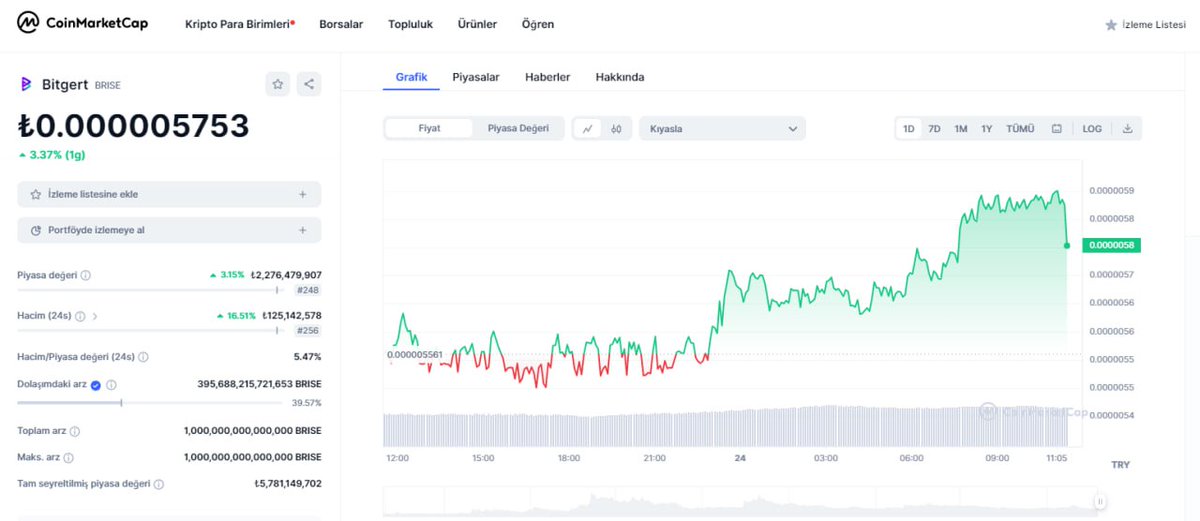Viewport: 1200px width, 521px height.
Task: Open Borsalar menu
Action: point(341,24)
